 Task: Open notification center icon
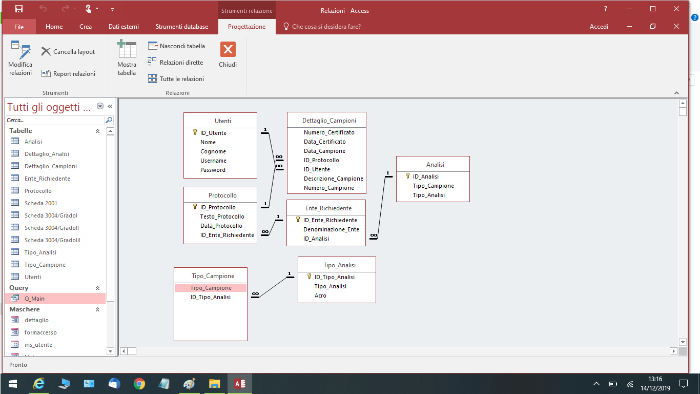click(x=683, y=384)
